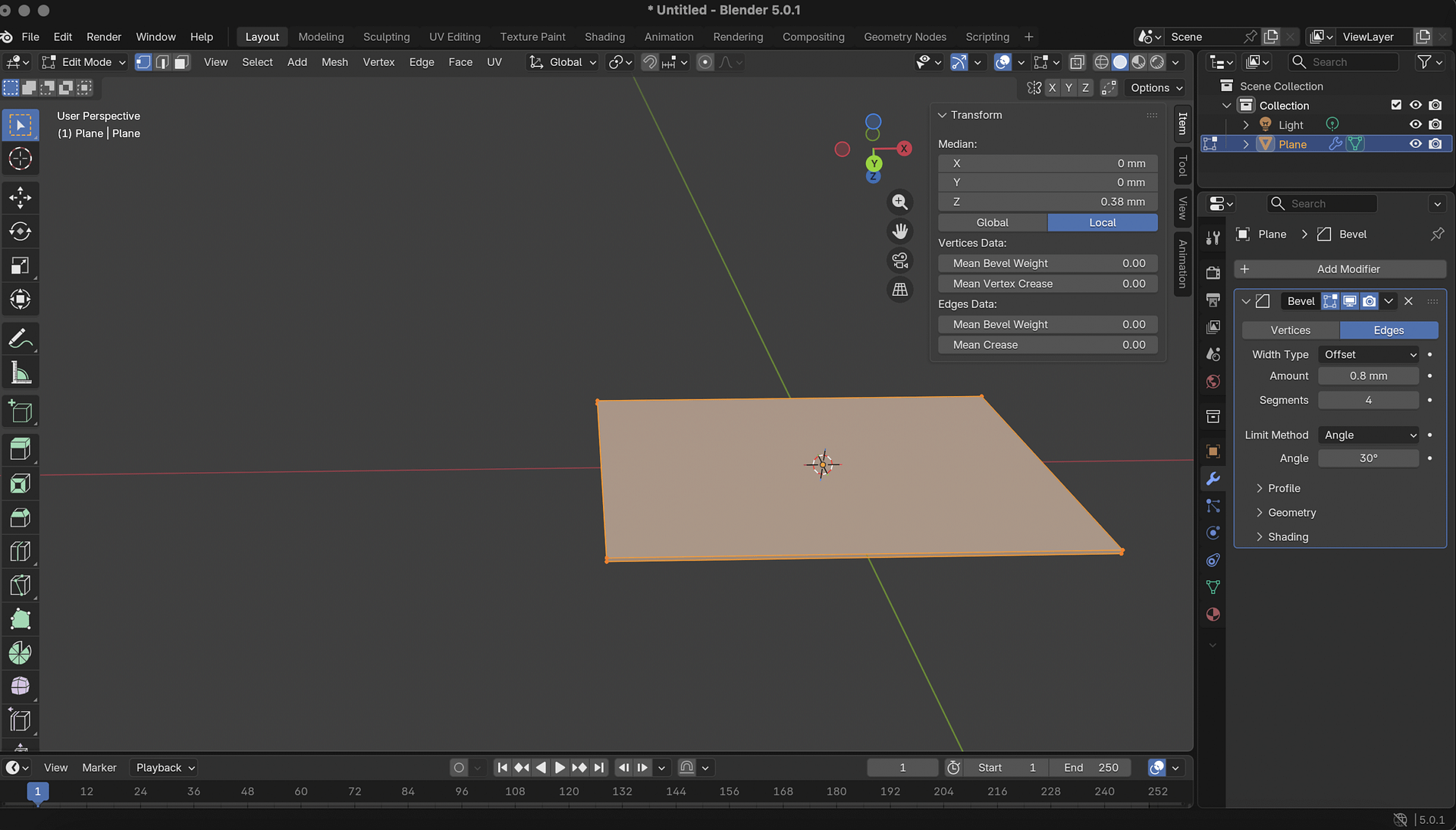Hide the Light object in outliner
This screenshot has height=830, width=1456.
tap(1415, 124)
